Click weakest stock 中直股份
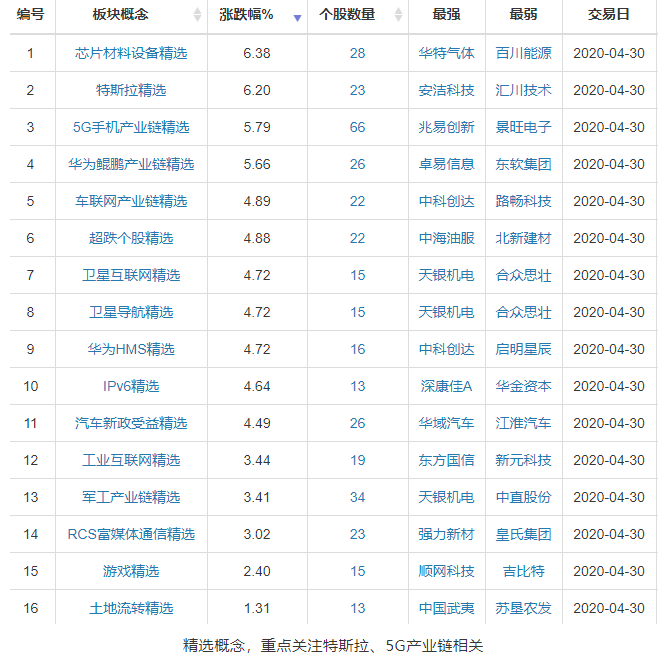 click(x=523, y=497)
